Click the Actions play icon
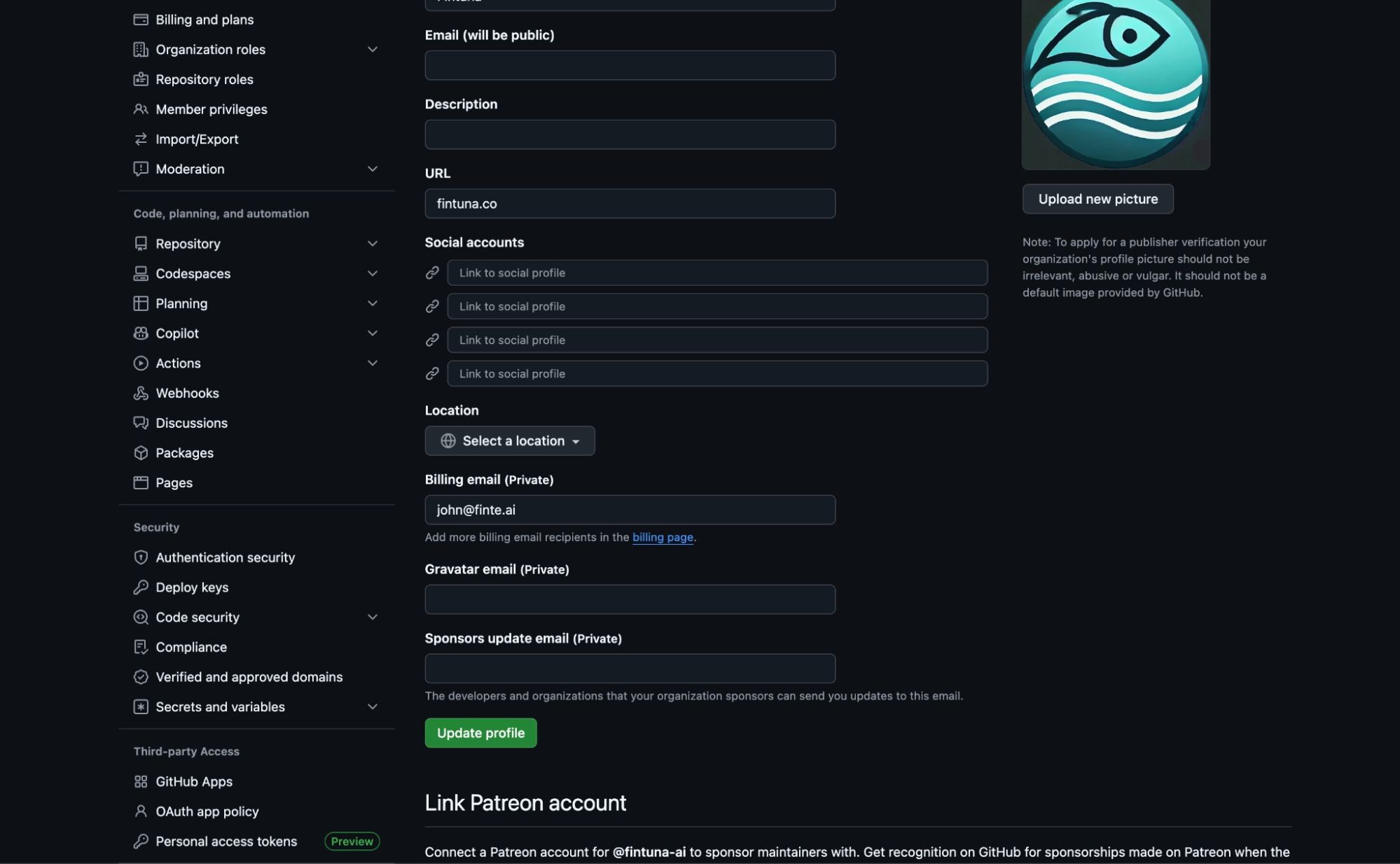This screenshot has width=1400, height=864. click(141, 363)
